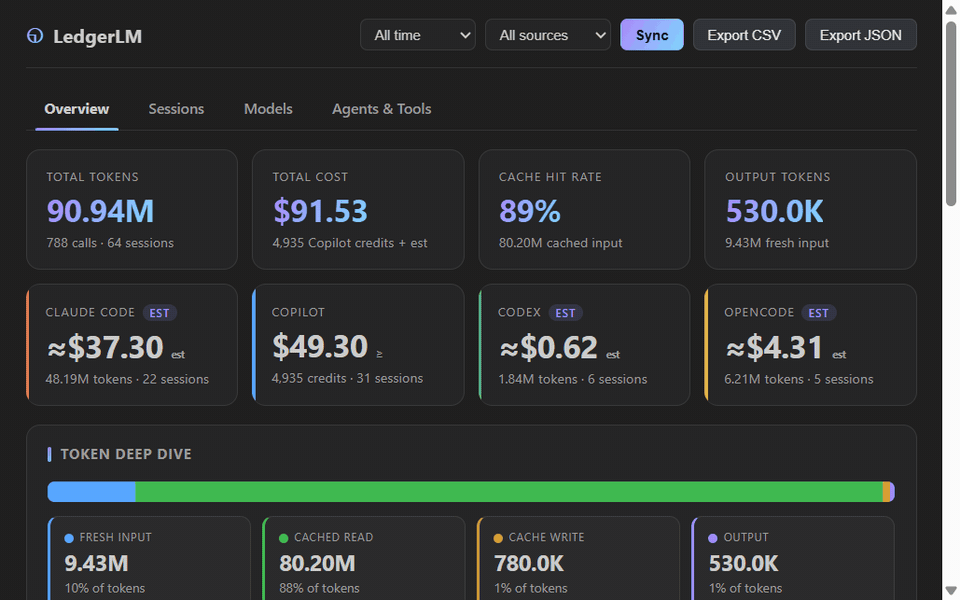The width and height of the screenshot is (960, 600).
Task: Click '1.84M tokens · 6 sessions' text
Action: pyautogui.click(x=572, y=379)
